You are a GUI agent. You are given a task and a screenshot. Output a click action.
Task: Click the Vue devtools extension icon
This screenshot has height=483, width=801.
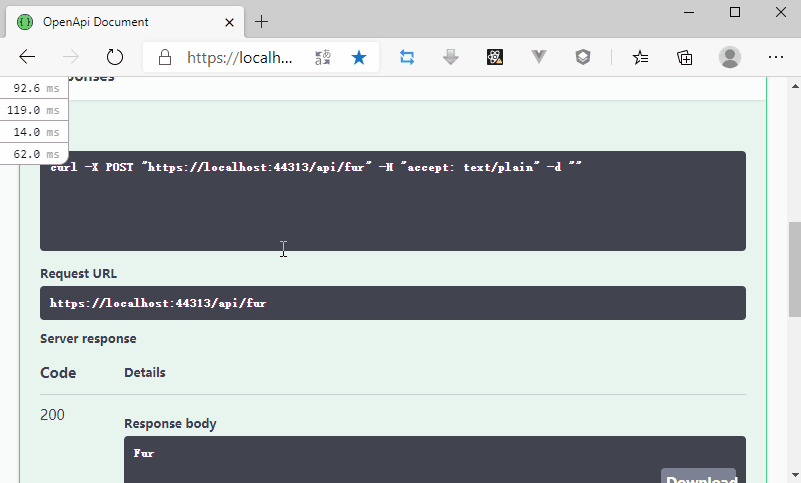(x=539, y=57)
